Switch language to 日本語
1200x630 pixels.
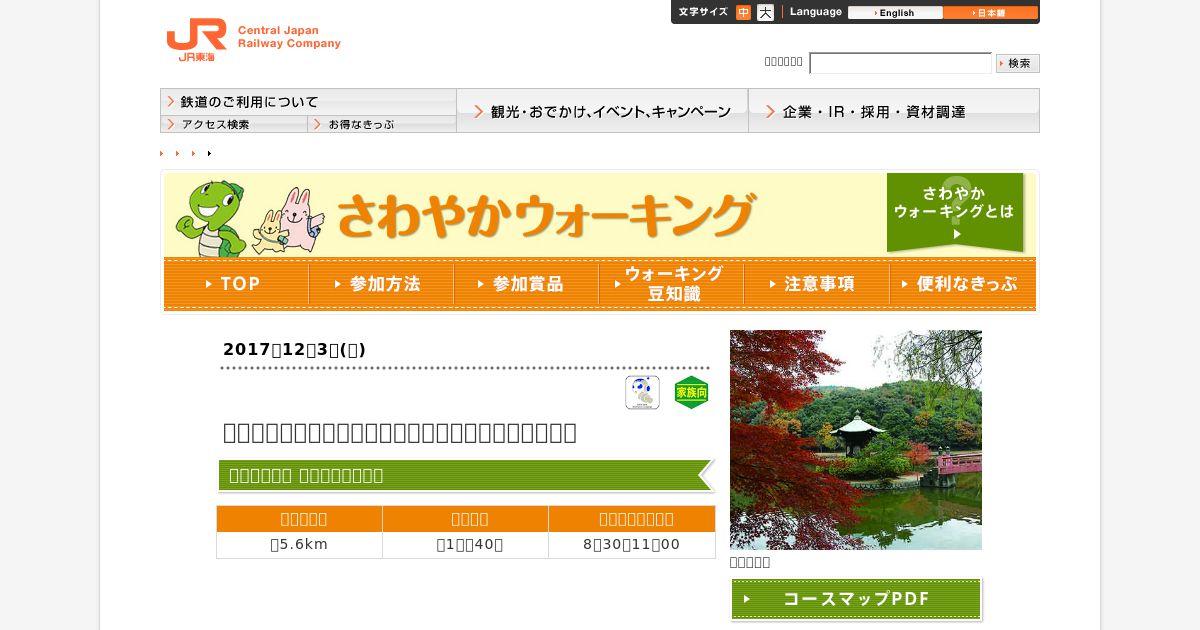click(x=990, y=13)
